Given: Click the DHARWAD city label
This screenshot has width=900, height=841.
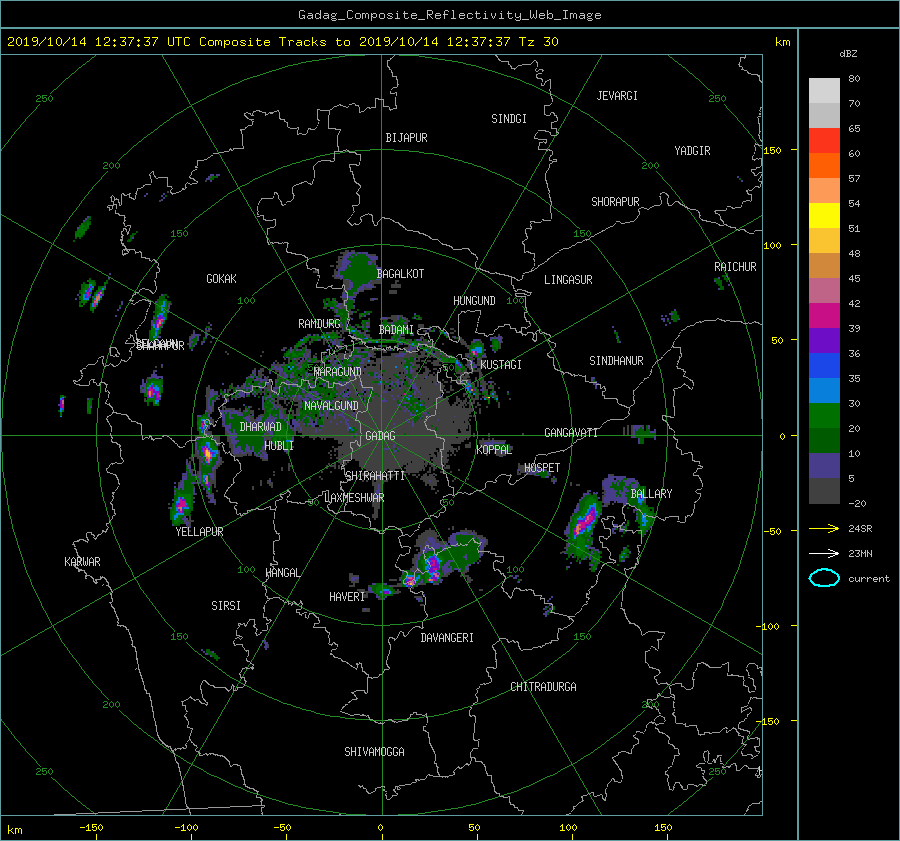Looking at the screenshot, I should click(260, 427).
